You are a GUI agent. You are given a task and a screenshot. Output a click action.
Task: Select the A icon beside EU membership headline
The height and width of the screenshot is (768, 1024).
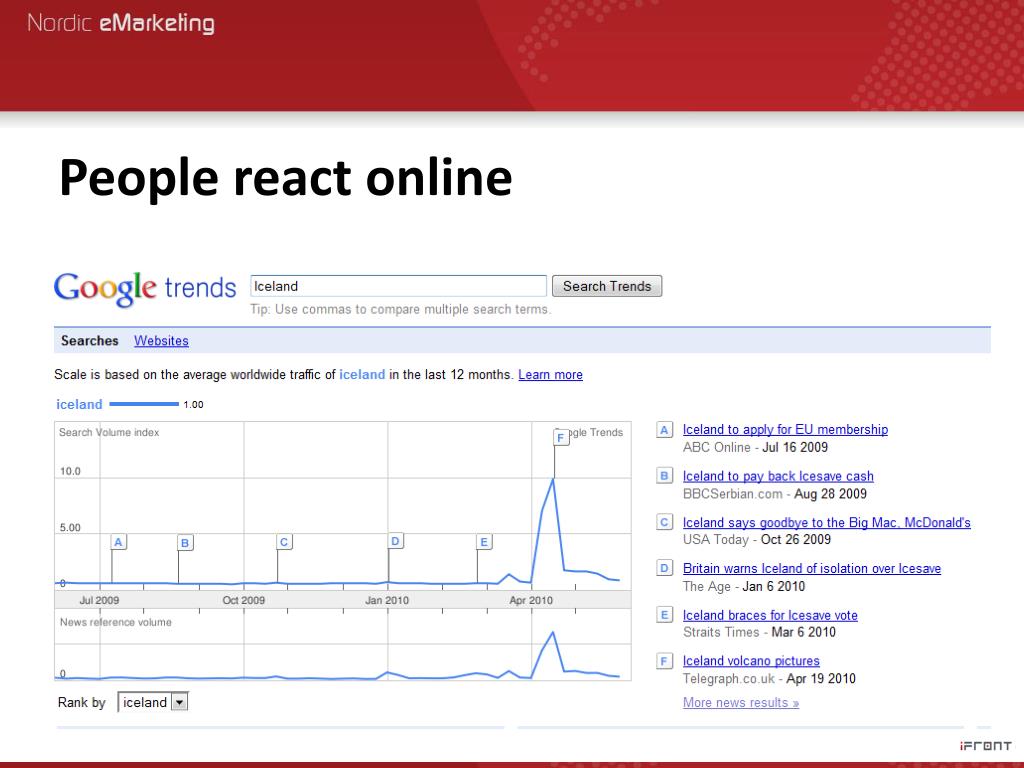pos(664,430)
